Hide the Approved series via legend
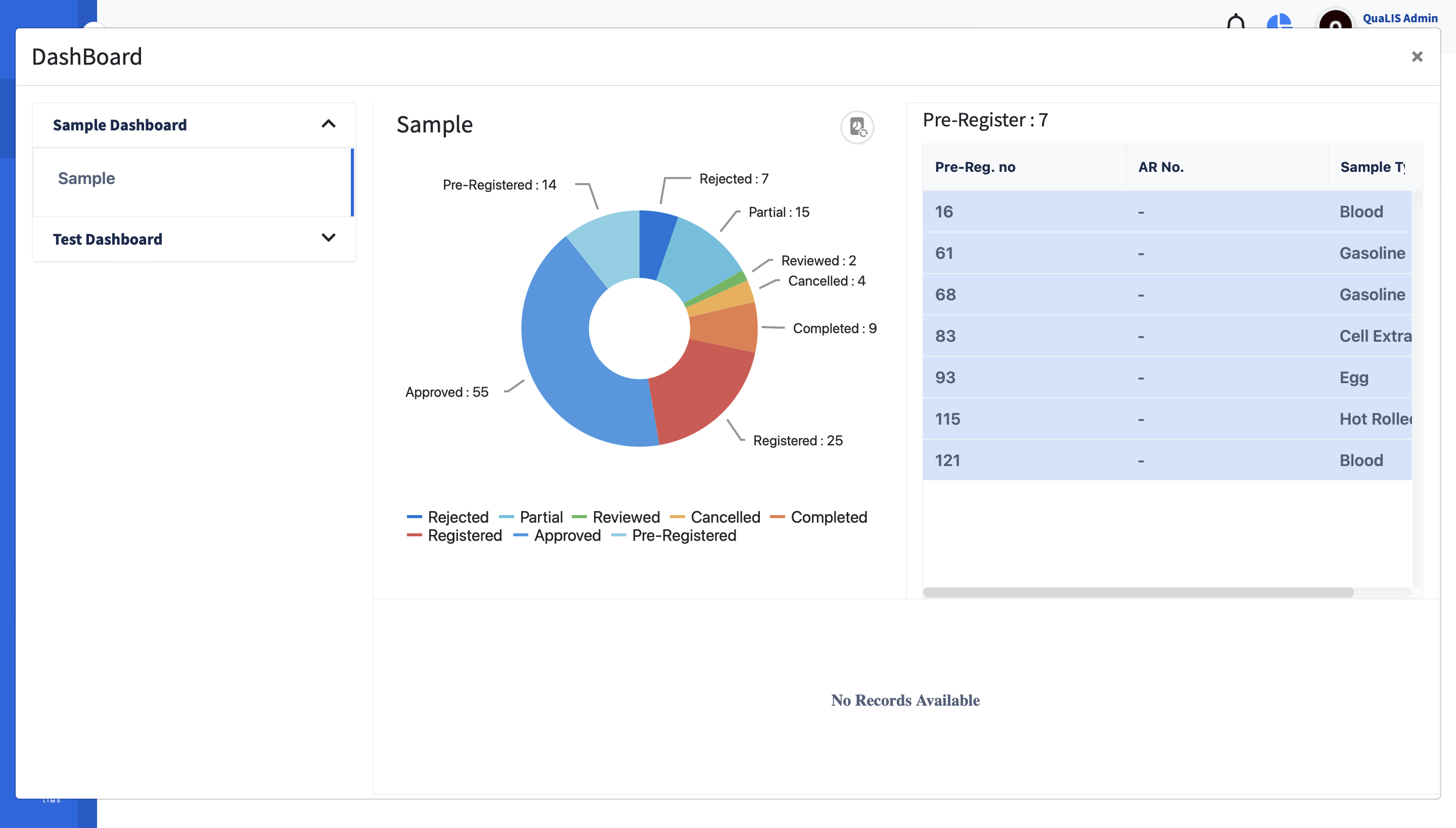Viewport: 1456px width, 828px height. (567, 535)
